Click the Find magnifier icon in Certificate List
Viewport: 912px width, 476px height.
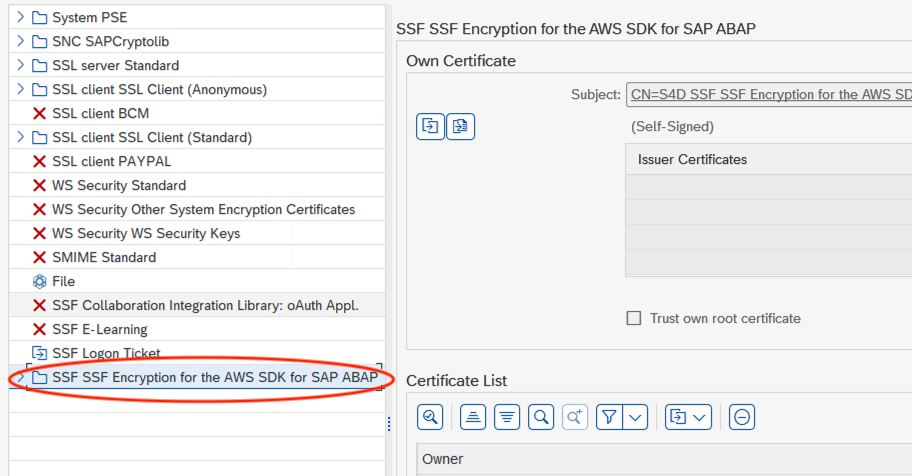tap(541, 417)
